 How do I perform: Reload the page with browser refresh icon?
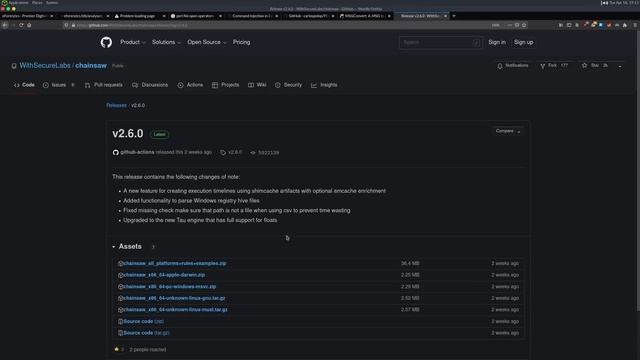pos(21,25)
